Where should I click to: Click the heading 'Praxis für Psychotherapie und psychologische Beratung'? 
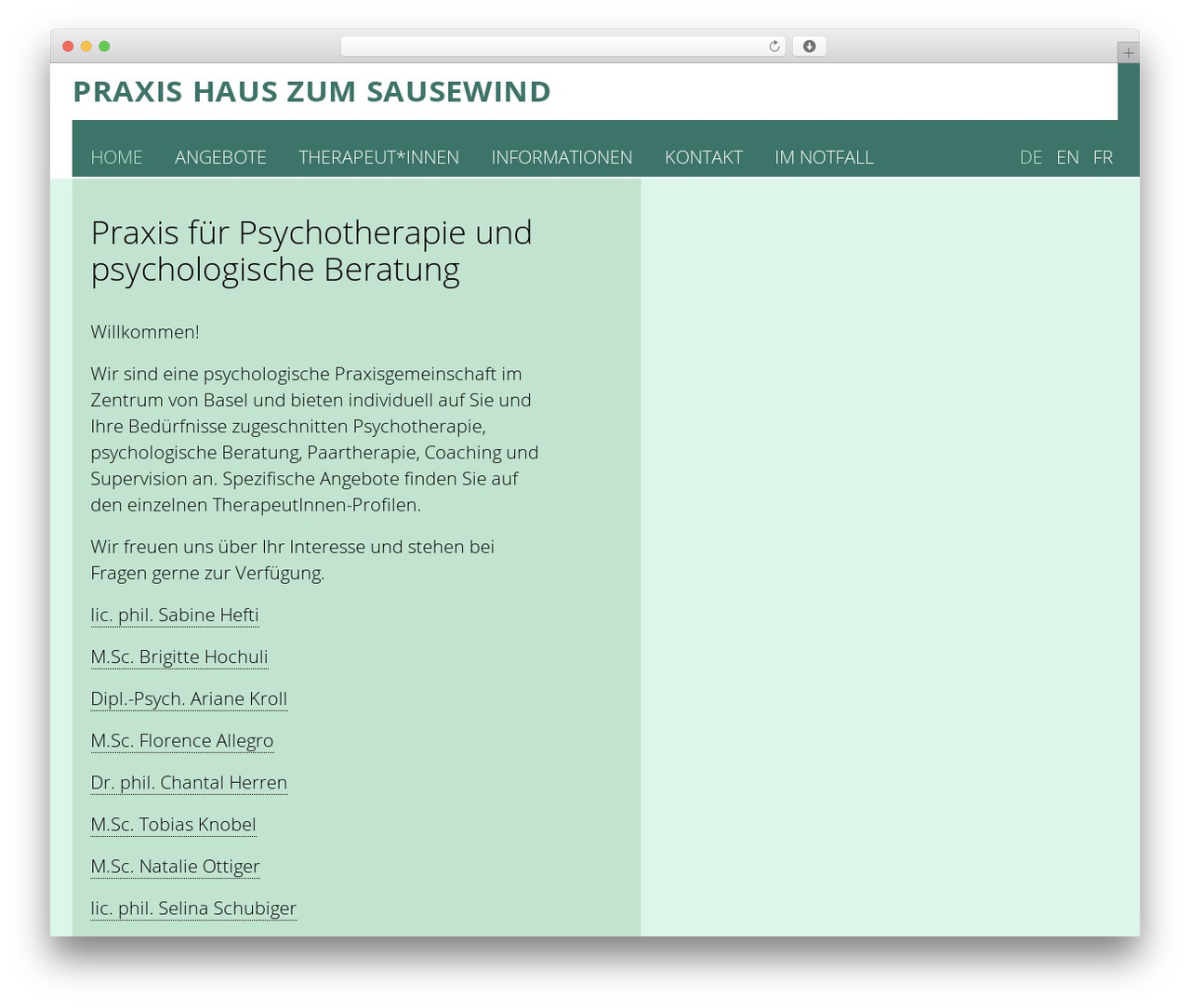311,251
